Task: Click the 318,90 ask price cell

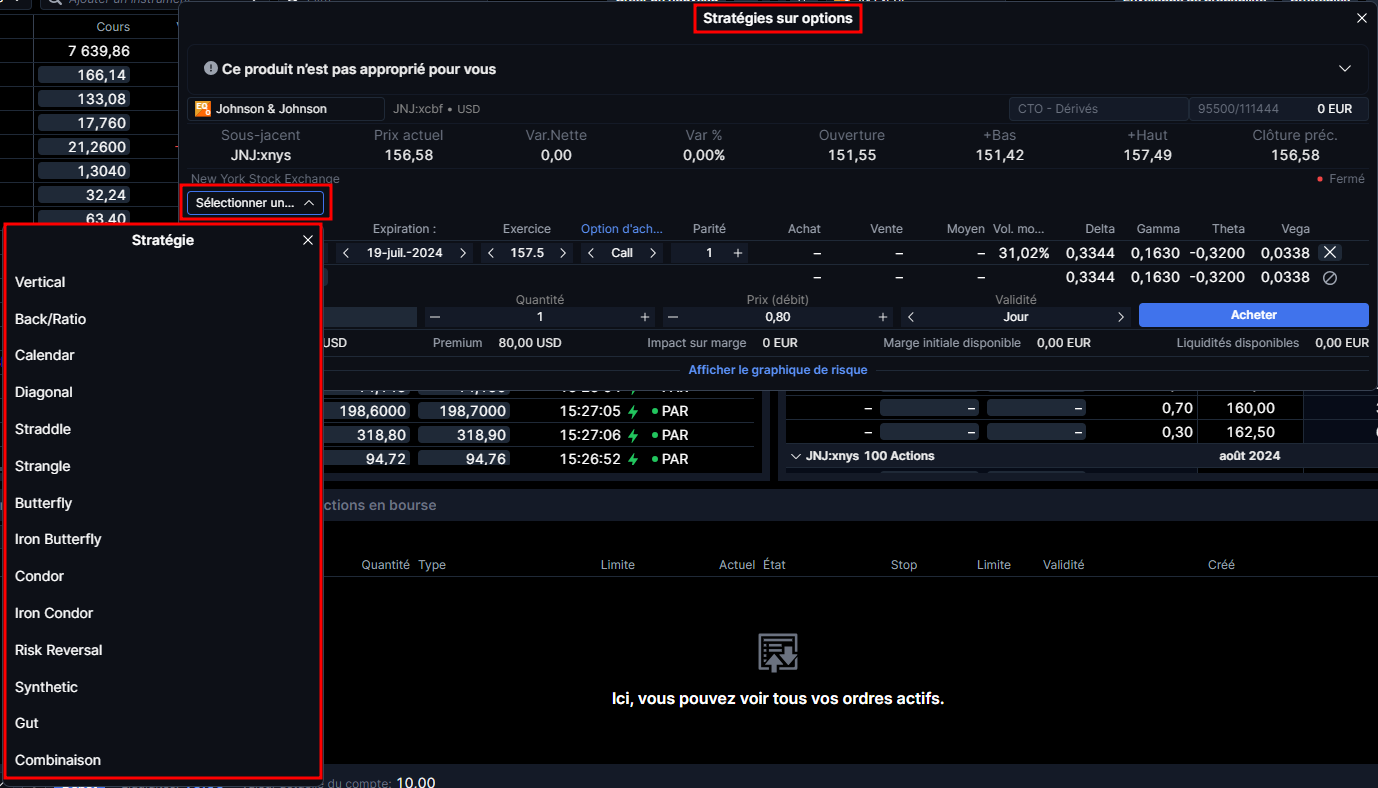Action: pos(464,435)
